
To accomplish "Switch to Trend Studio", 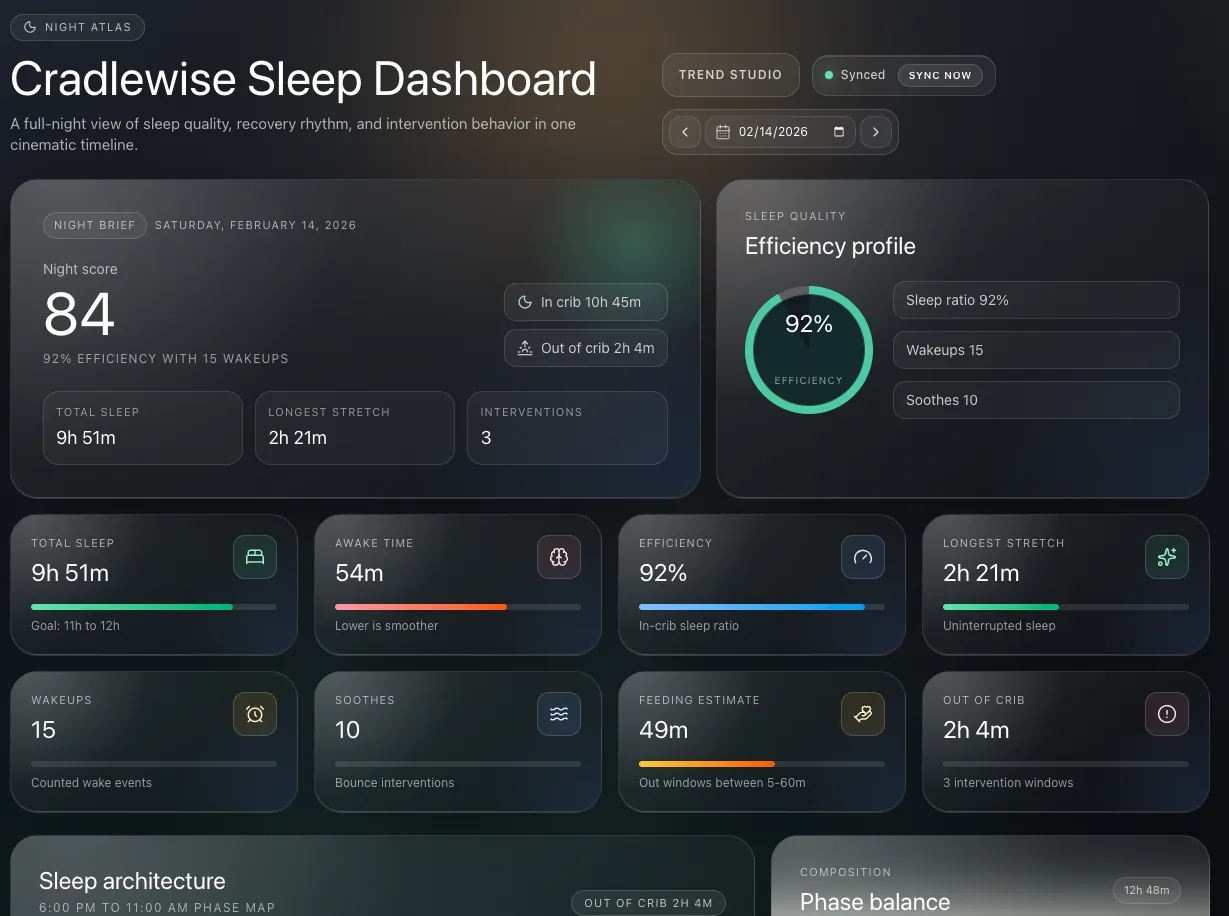I will coord(730,74).
